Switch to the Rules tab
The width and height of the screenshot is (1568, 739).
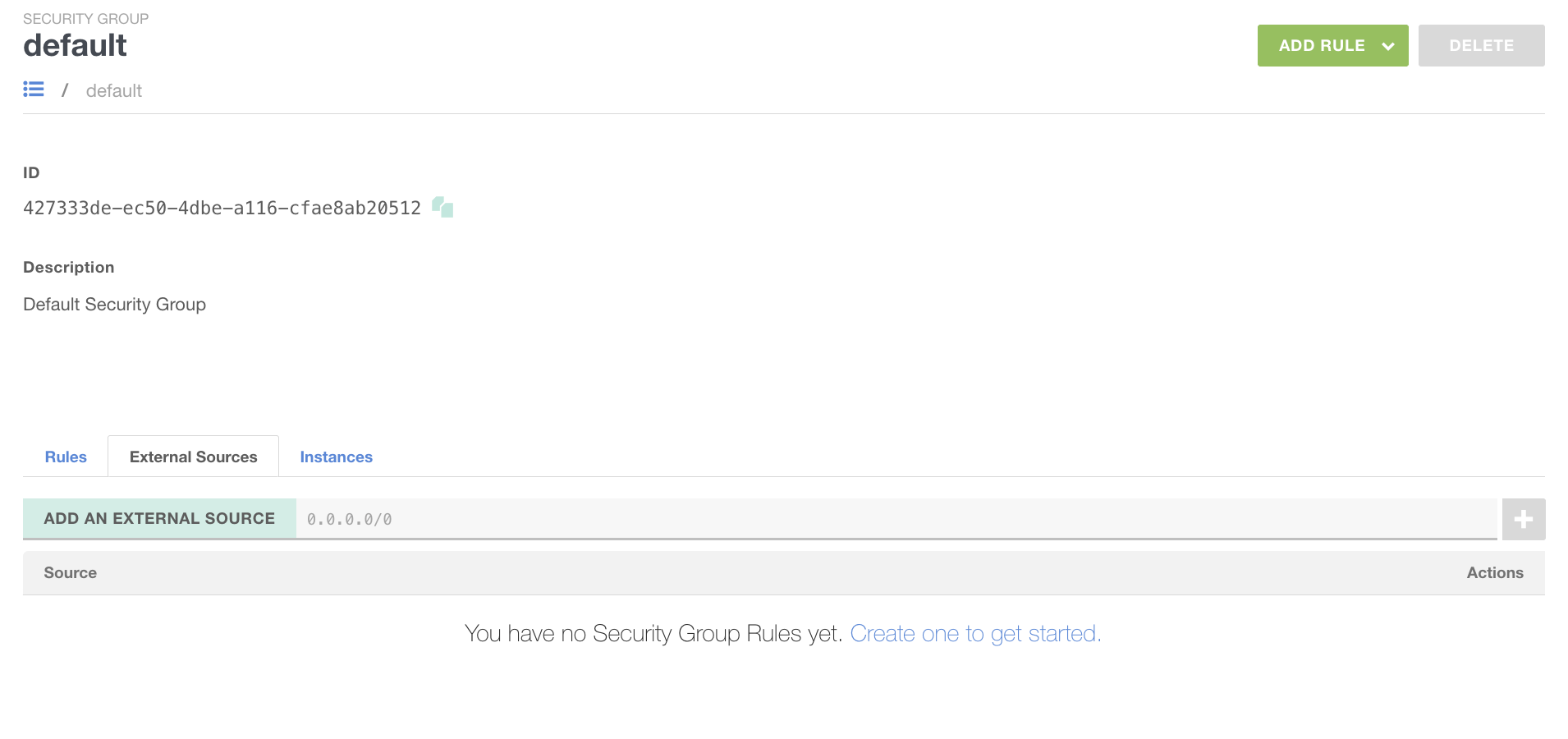tap(66, 457)
